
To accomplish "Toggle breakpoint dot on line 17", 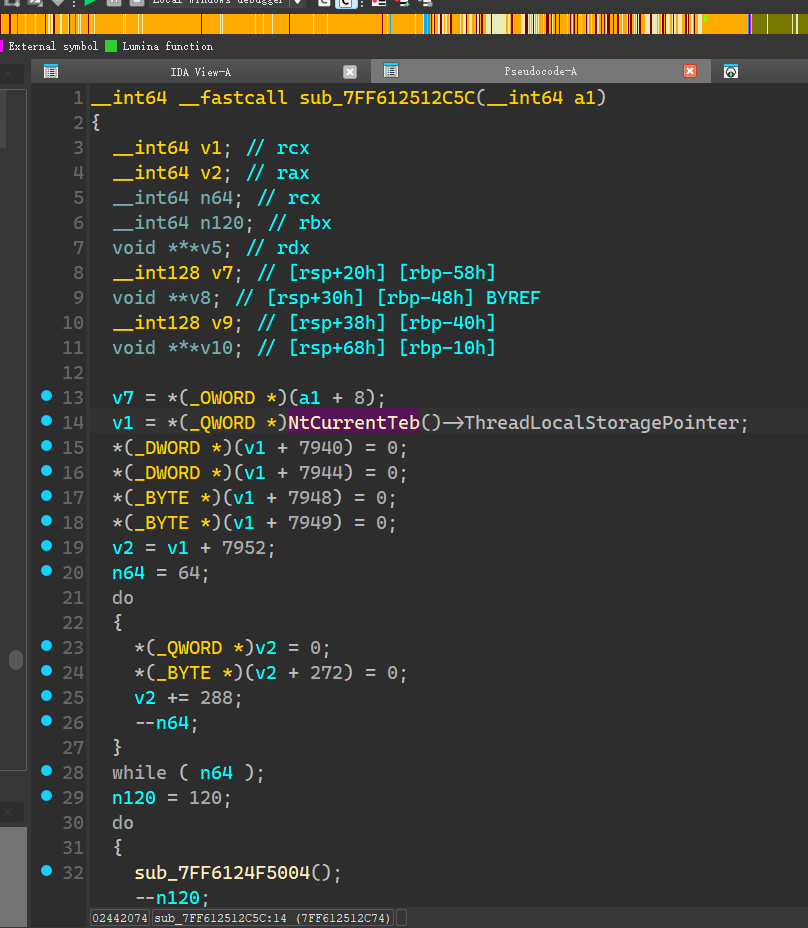I will [x=47, y=496].
